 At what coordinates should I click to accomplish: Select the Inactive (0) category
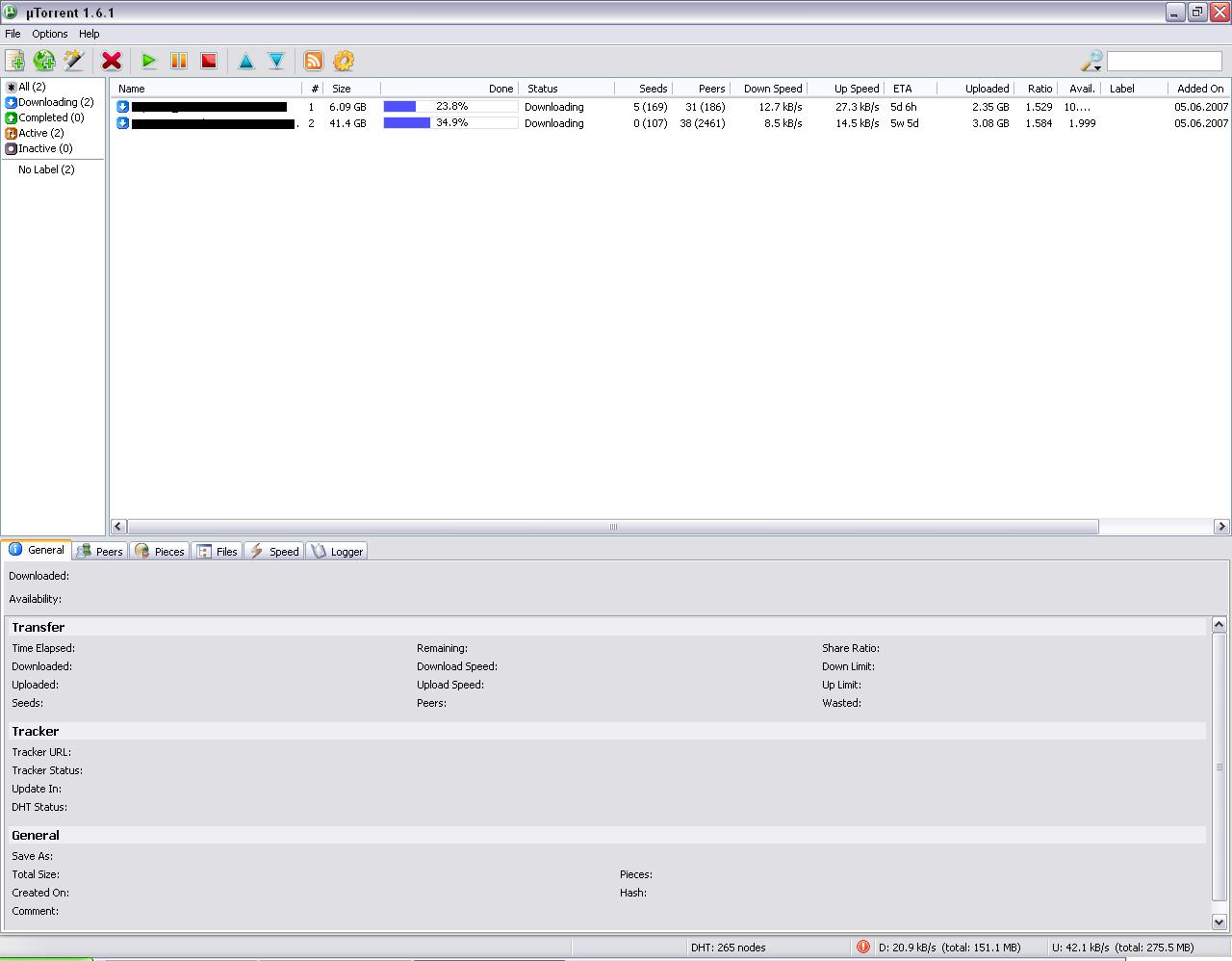pyautogui.click(x=38, y=148)
